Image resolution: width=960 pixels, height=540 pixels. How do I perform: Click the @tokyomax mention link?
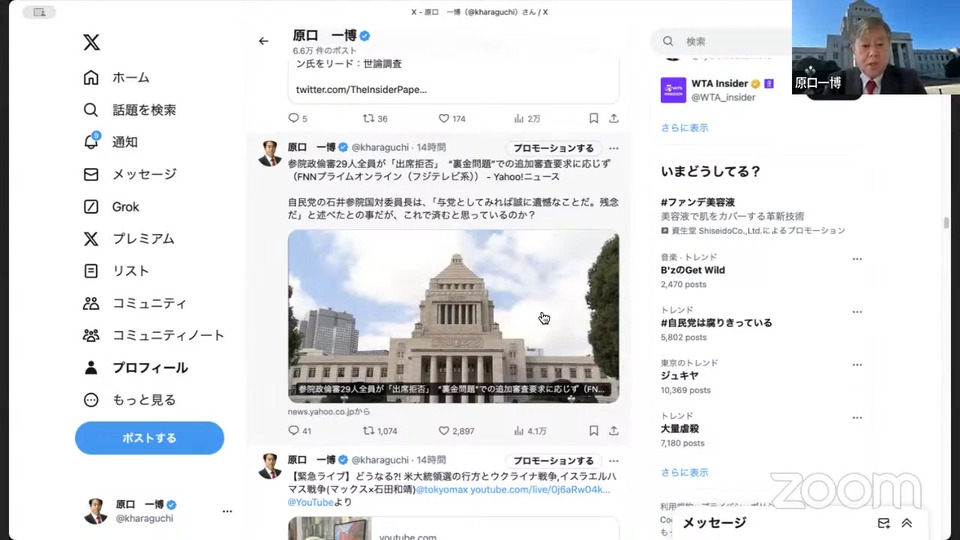(x=441, y=490)
